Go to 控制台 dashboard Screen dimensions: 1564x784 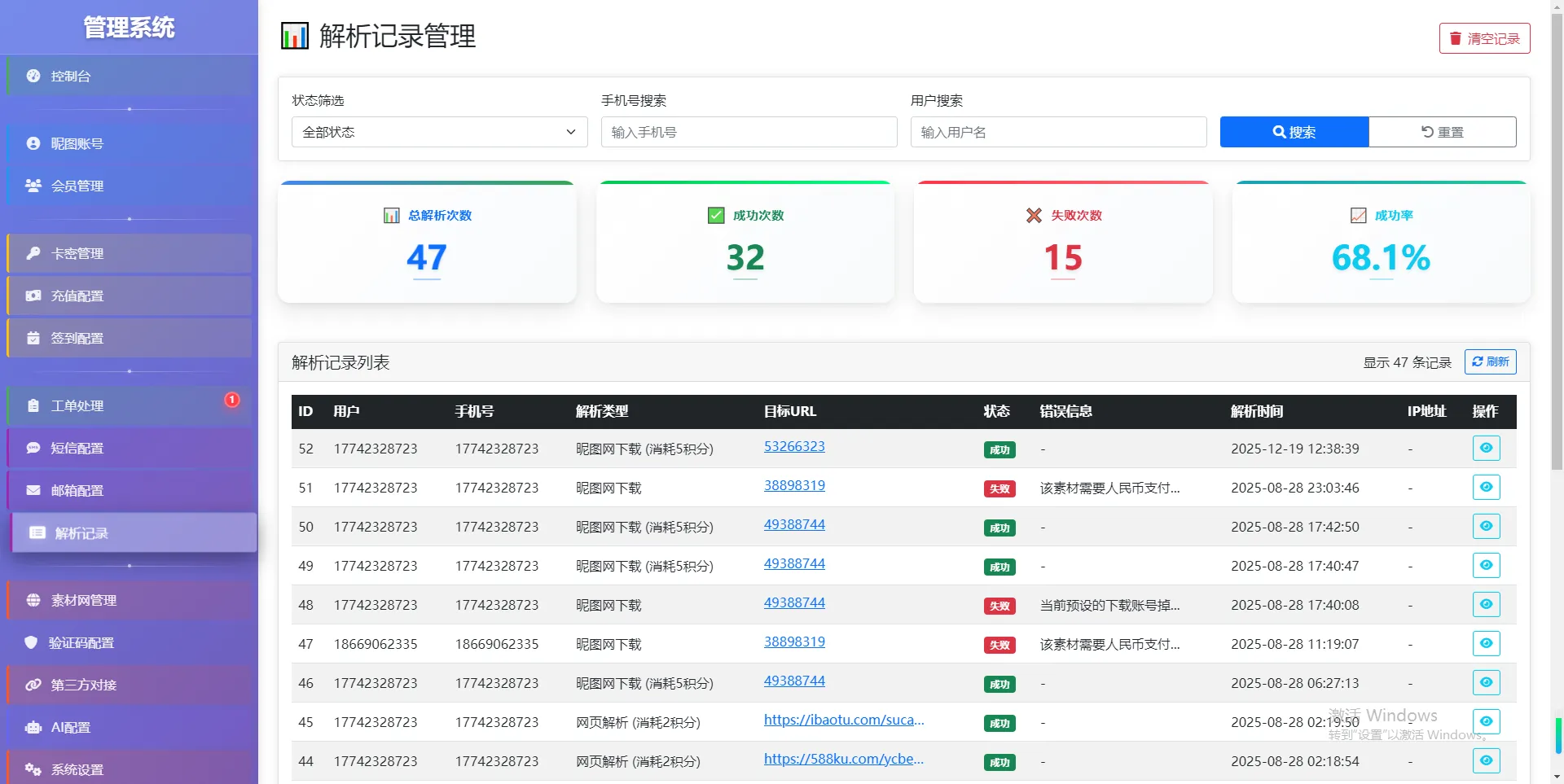coord(71,76)
